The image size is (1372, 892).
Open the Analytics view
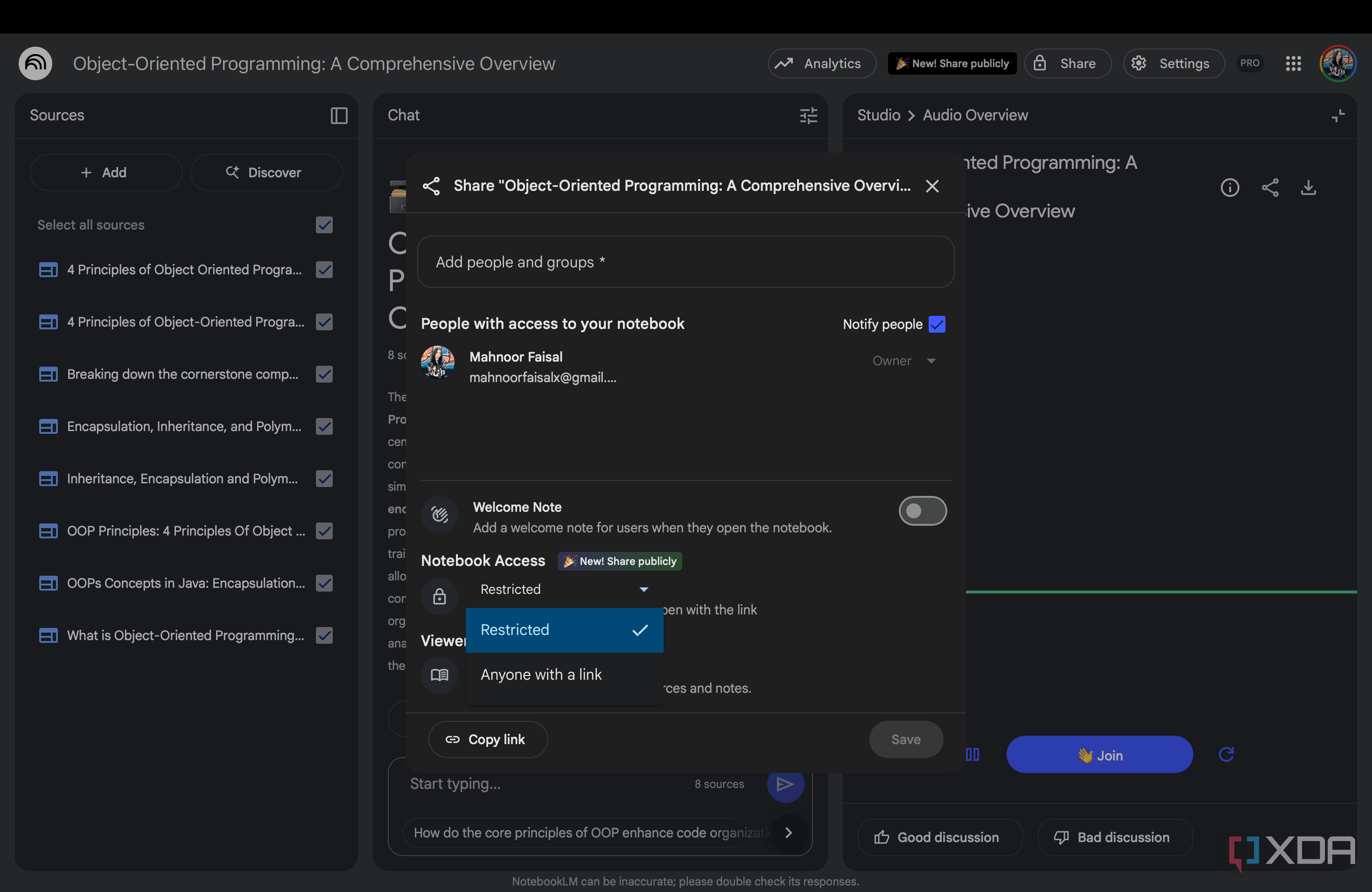tap(821, 63)
